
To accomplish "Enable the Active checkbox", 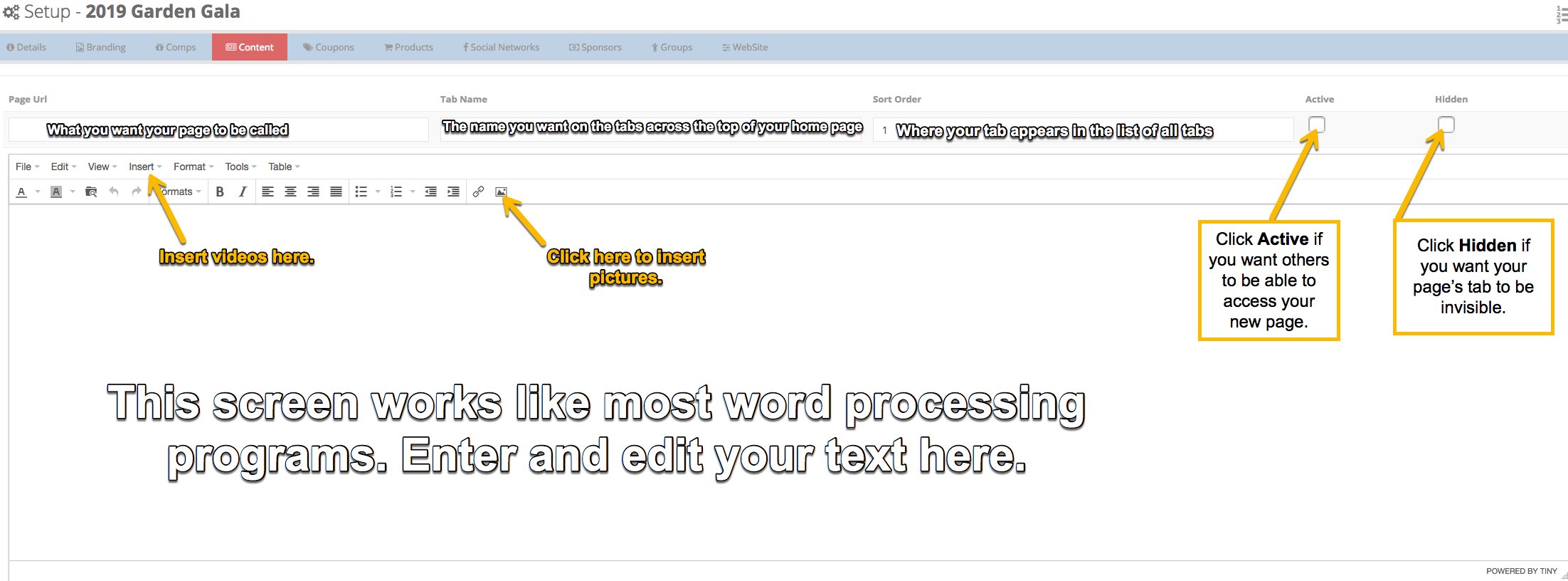I will [x=1317, y=125].
